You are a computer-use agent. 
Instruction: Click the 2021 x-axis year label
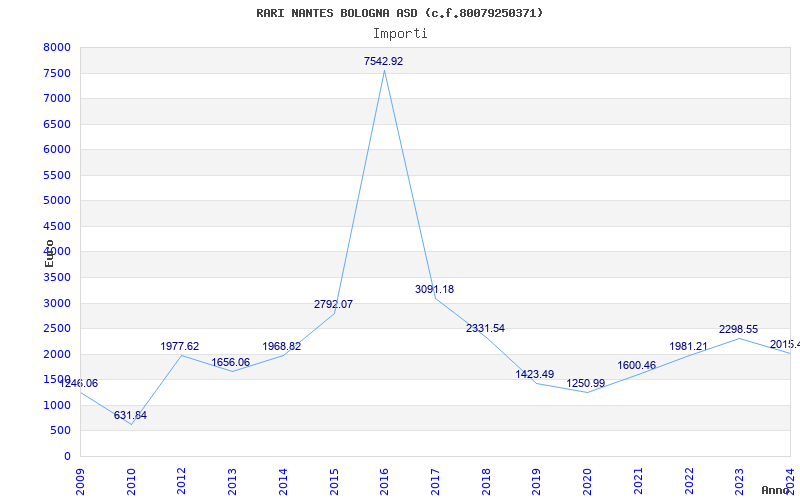(x=638, y=481)
